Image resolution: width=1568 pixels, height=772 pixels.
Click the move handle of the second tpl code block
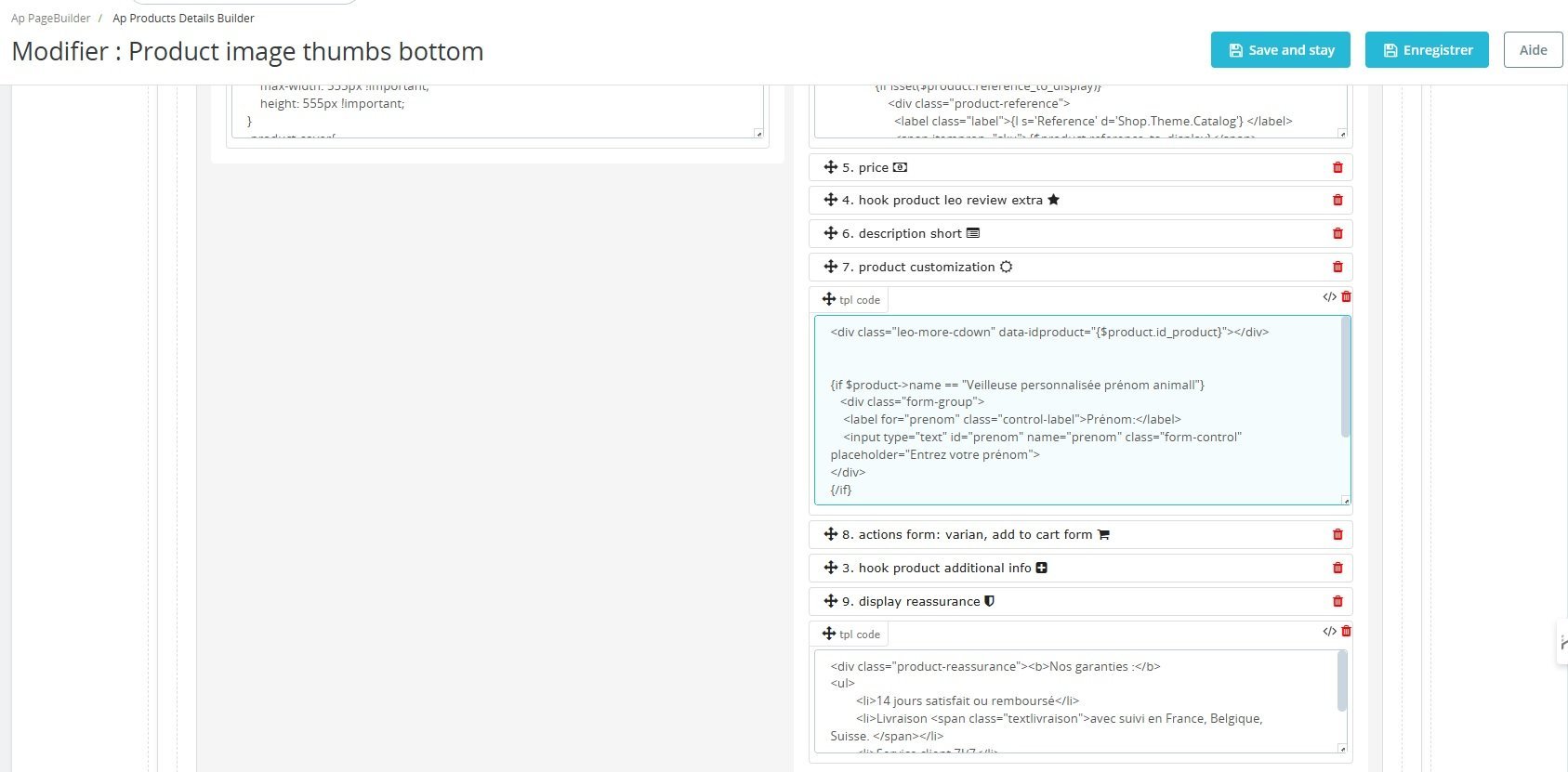pyautogui.click(x=829, y=634)
